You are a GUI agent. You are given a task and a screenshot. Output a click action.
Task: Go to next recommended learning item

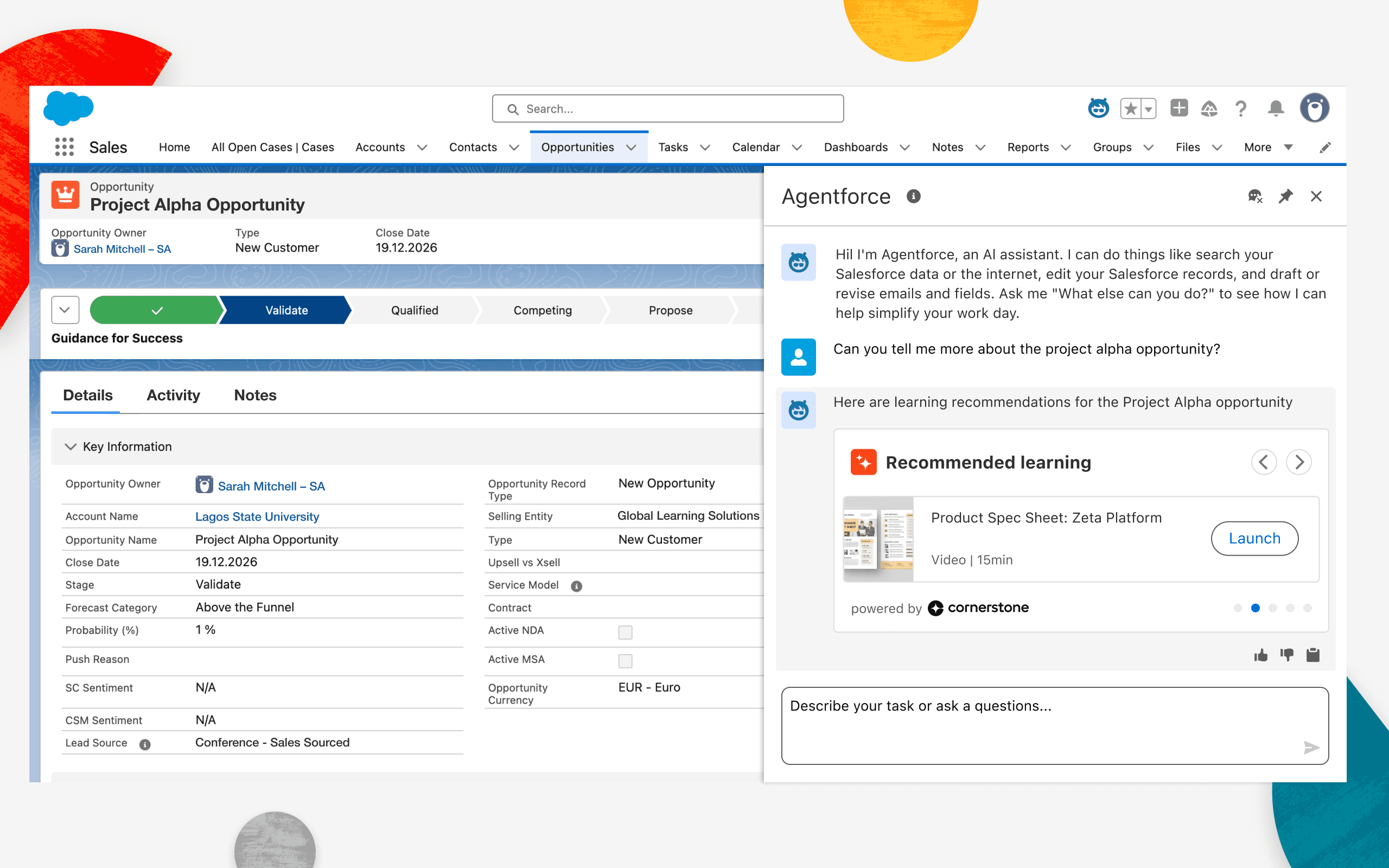1299,462
